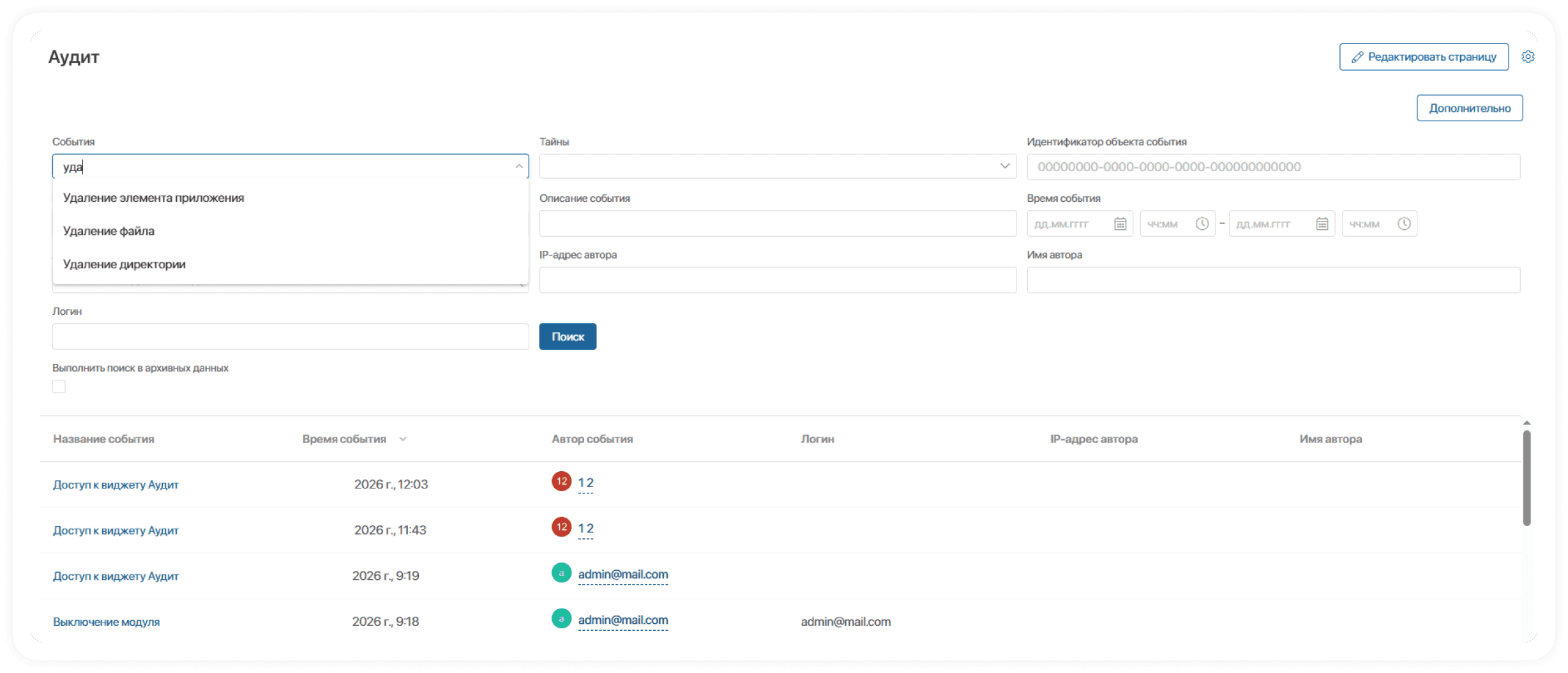The image size is (1568, 673).
Task: Pick Удаление директории from the suggestions
Action: [x=124, y=264]
